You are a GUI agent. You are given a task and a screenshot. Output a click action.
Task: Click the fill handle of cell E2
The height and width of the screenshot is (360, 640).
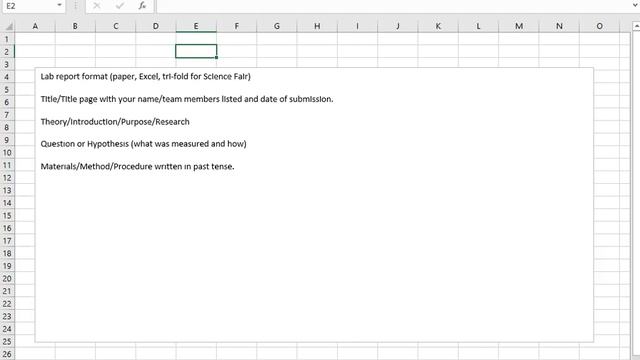216,58
